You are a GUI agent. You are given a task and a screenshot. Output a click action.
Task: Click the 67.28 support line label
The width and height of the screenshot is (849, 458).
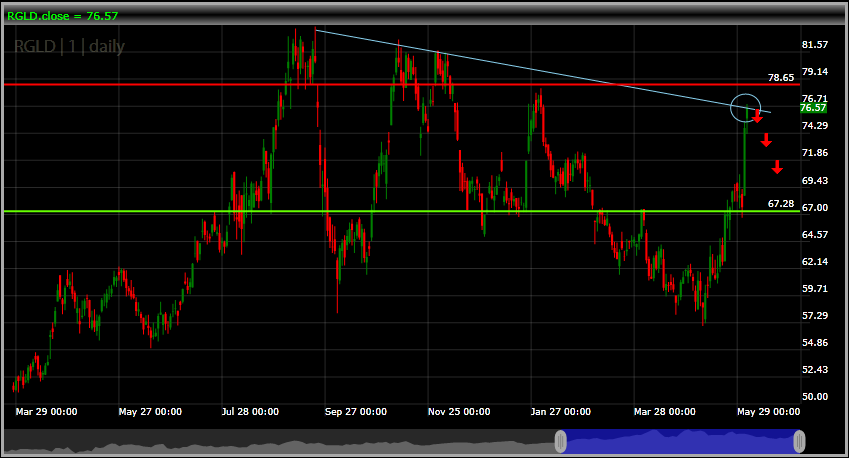pyautogui.click(x=780, y=203)
